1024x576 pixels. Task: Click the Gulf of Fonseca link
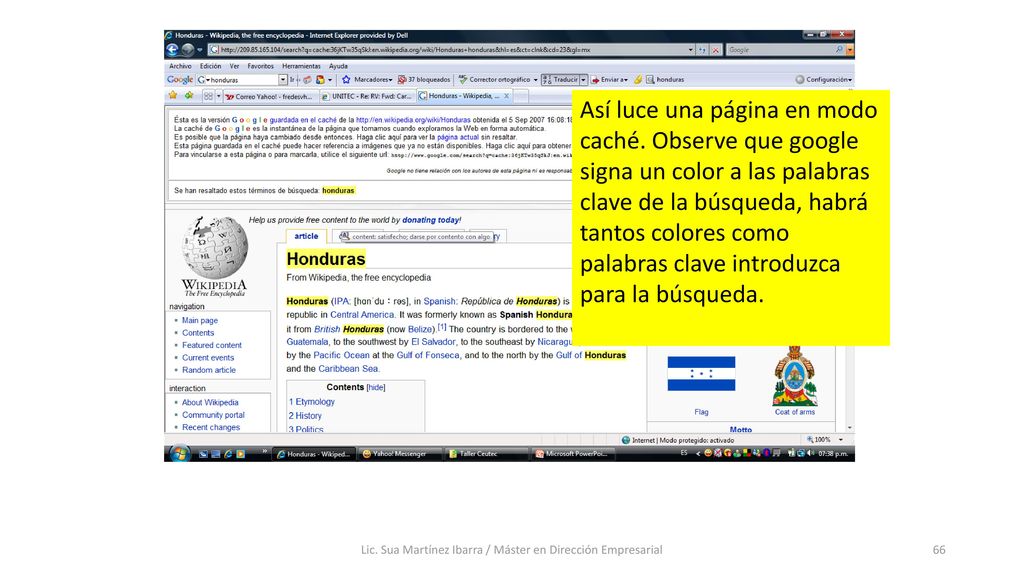(428, 355)
